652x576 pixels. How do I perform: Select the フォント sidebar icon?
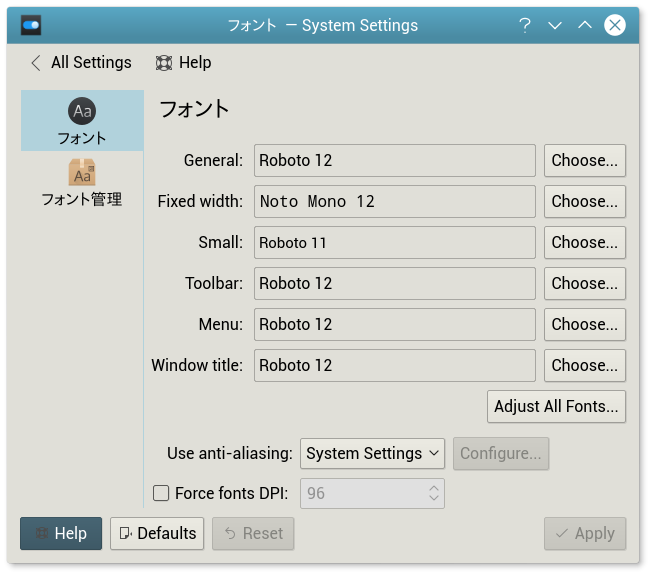click(82, 111)
